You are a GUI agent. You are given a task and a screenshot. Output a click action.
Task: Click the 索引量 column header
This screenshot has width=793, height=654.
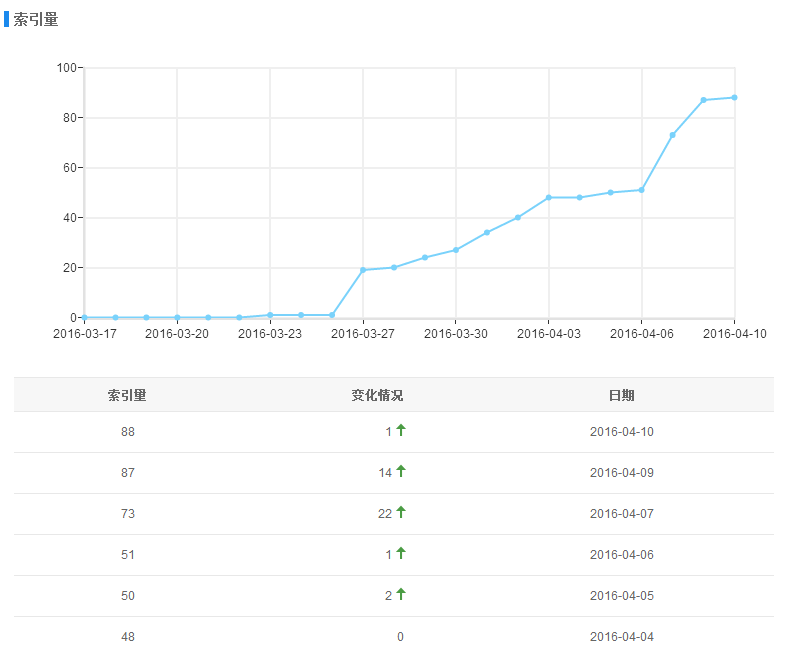[x=127, y=395]
